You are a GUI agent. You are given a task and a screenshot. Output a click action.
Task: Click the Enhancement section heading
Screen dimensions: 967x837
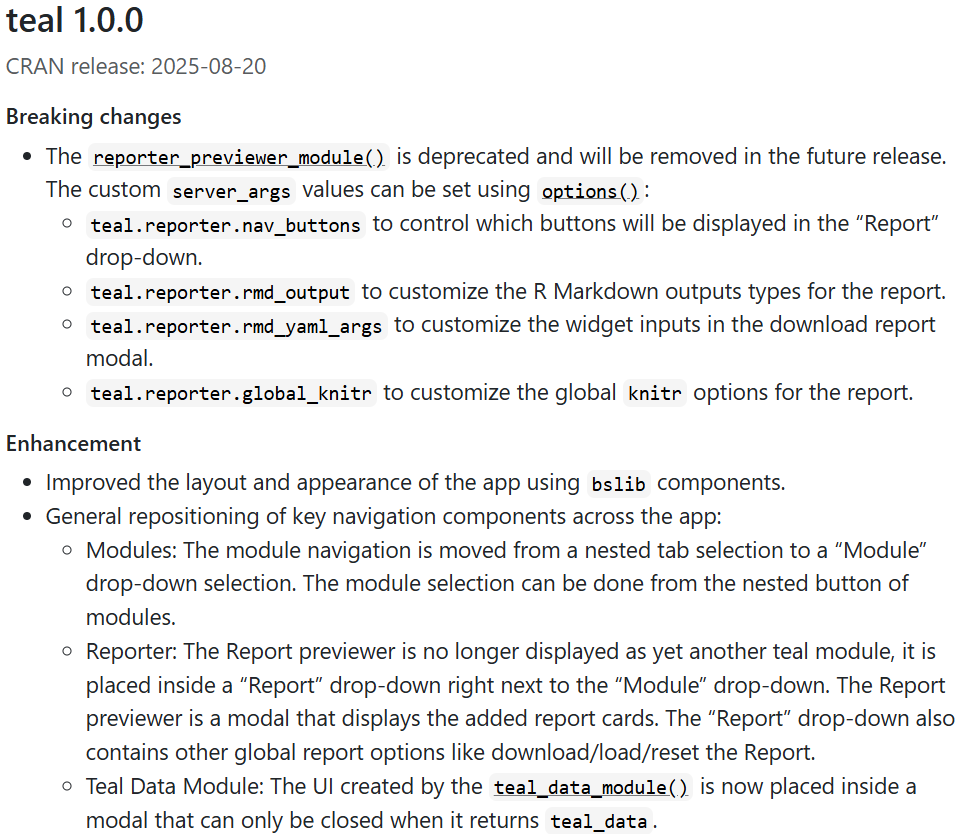pyautogui.click(x=74, y=443)
